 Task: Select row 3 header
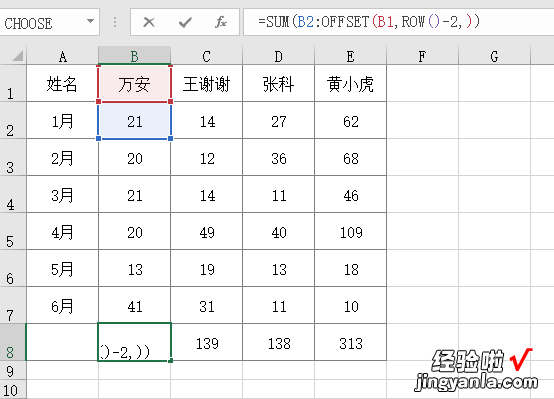point(13,157)
